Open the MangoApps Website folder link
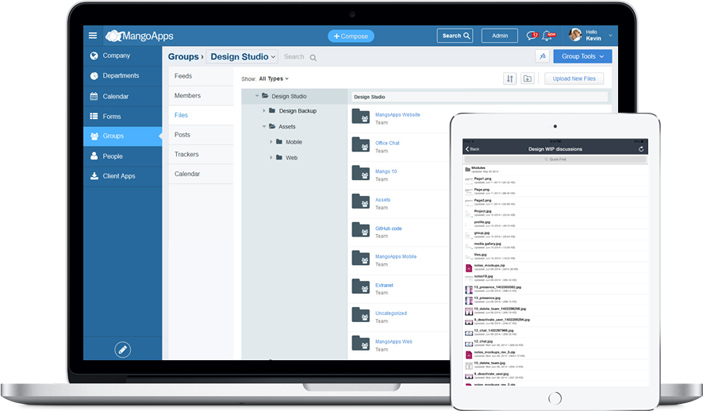Screen dimensions: 703x411 [397, 115]
